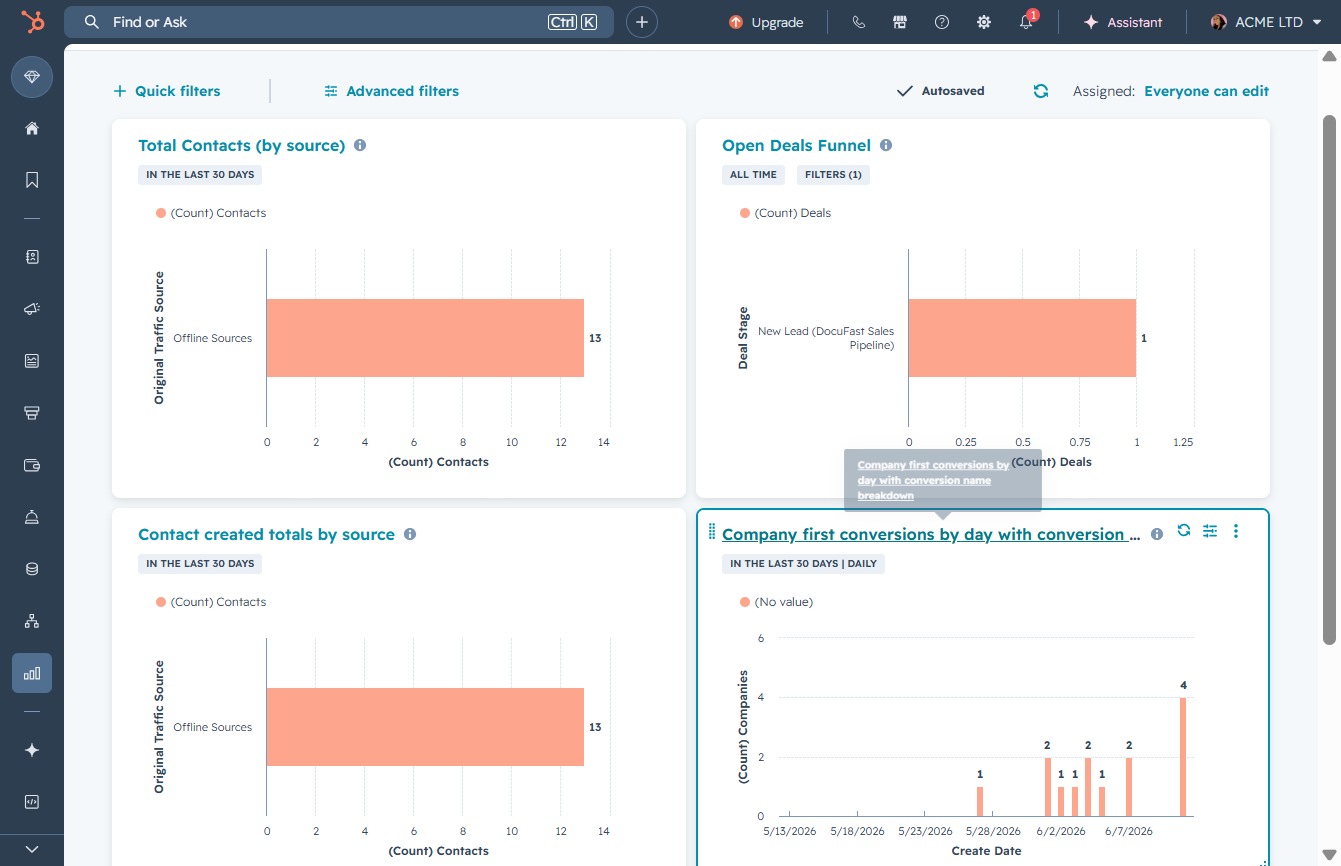This screenshot has height=866, width=1341.
Task: Open the Open Deals Funnel report
Action: click(x=796, y=145)
